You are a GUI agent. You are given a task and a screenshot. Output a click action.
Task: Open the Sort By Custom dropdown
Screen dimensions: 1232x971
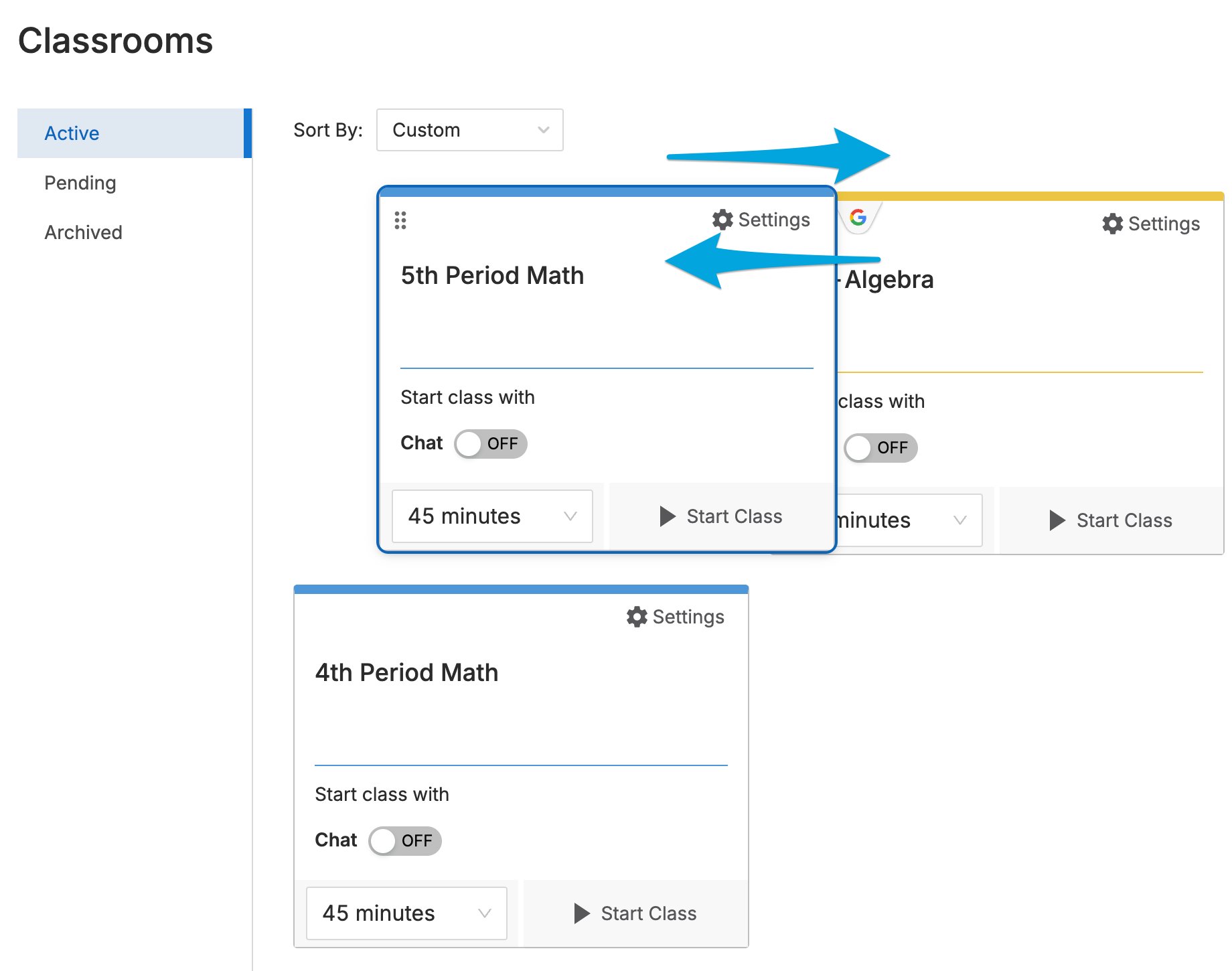point(470,130)
